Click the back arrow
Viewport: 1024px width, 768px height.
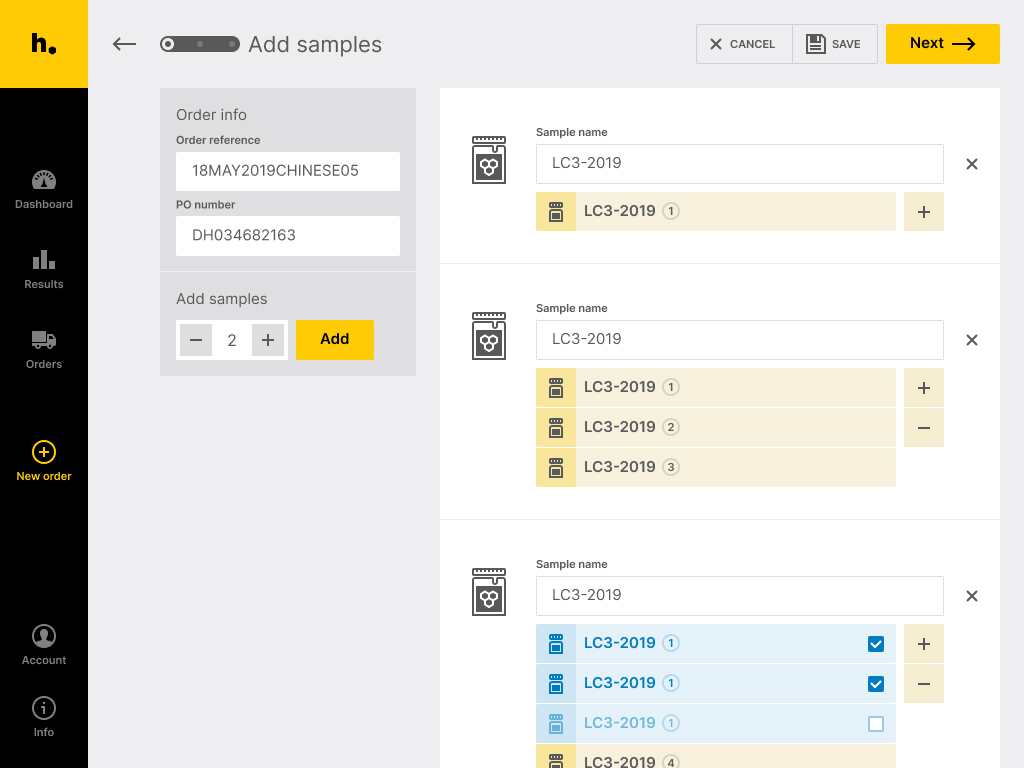pyautogui.click(x=124, y=44)
